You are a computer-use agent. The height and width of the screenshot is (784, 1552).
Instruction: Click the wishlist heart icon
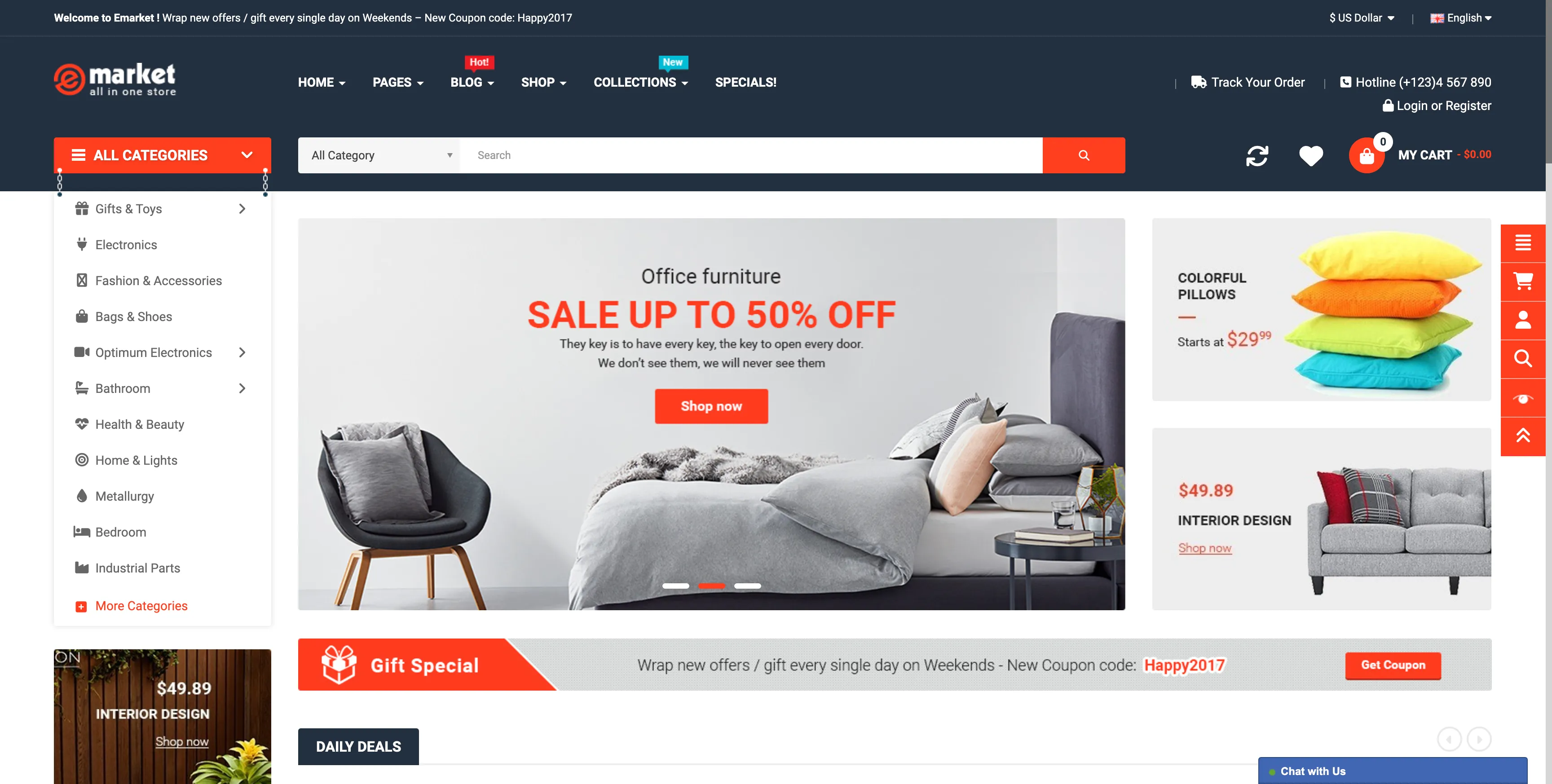pos(1310,156)
